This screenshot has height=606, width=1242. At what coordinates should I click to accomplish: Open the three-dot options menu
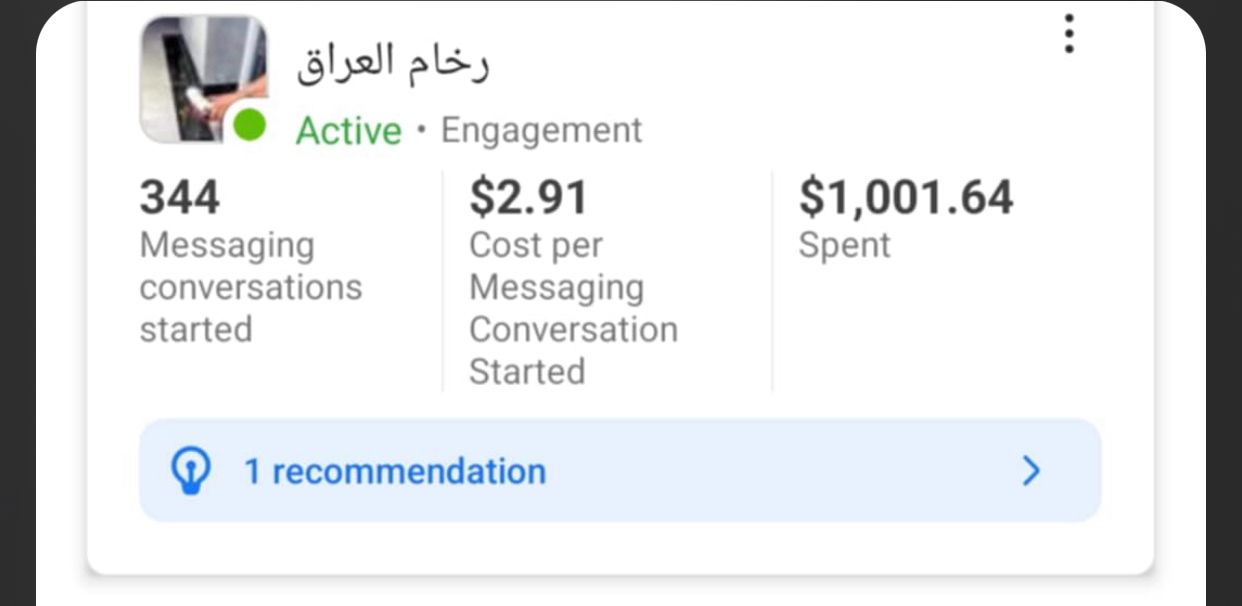click(x=1069, y=34)
